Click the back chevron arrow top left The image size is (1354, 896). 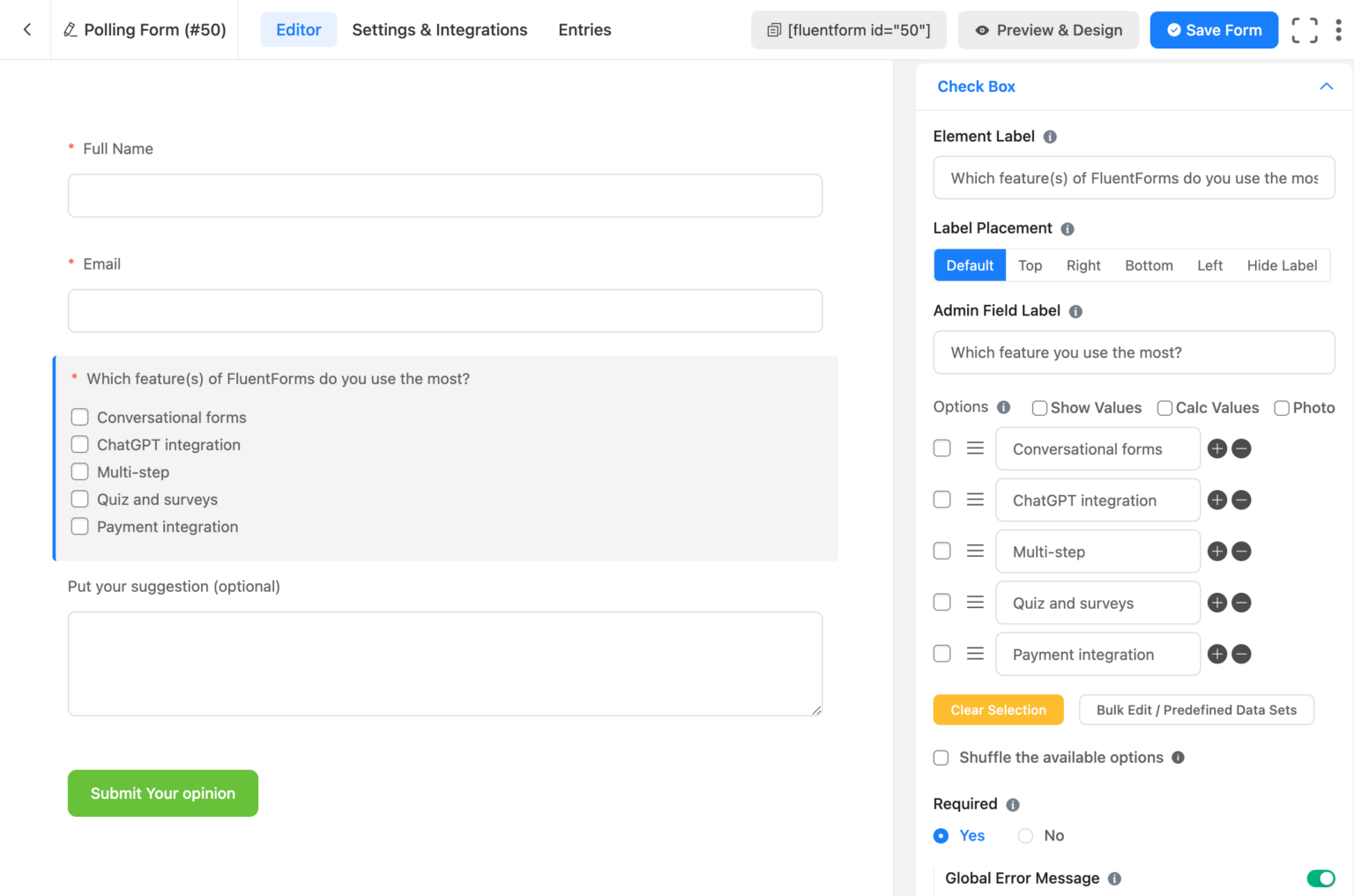[x=26, y=29]
